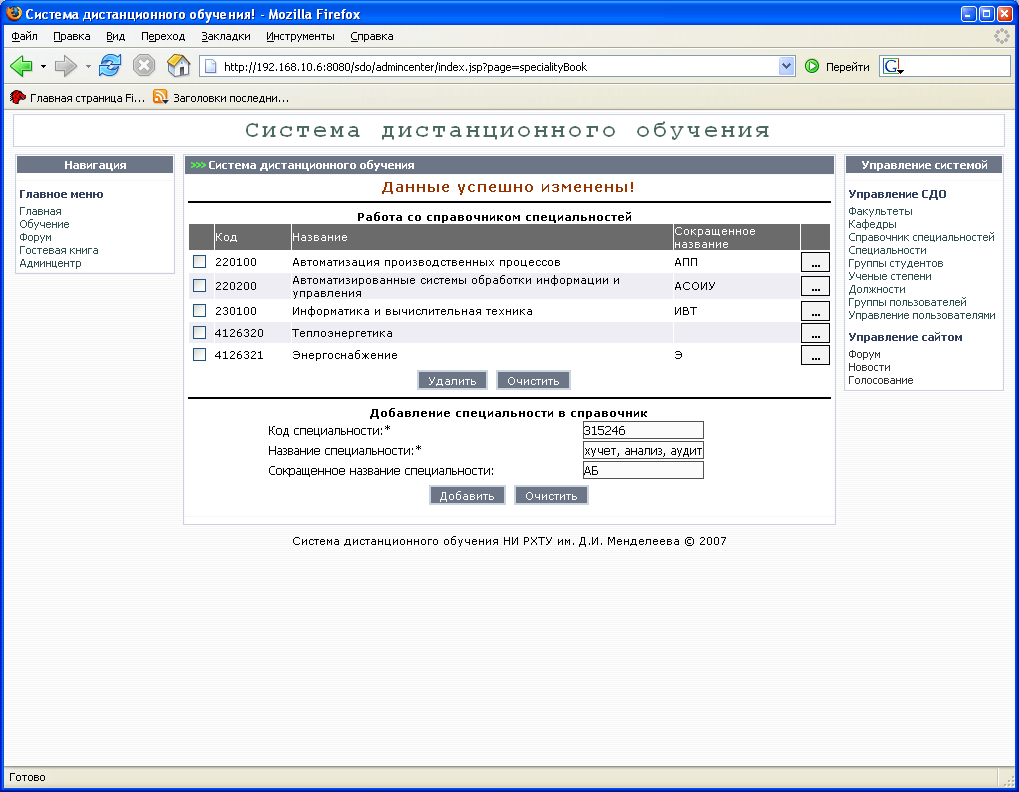Open the Управление пользователями link
The image size is (1019, 792).
tap(922, 315)
